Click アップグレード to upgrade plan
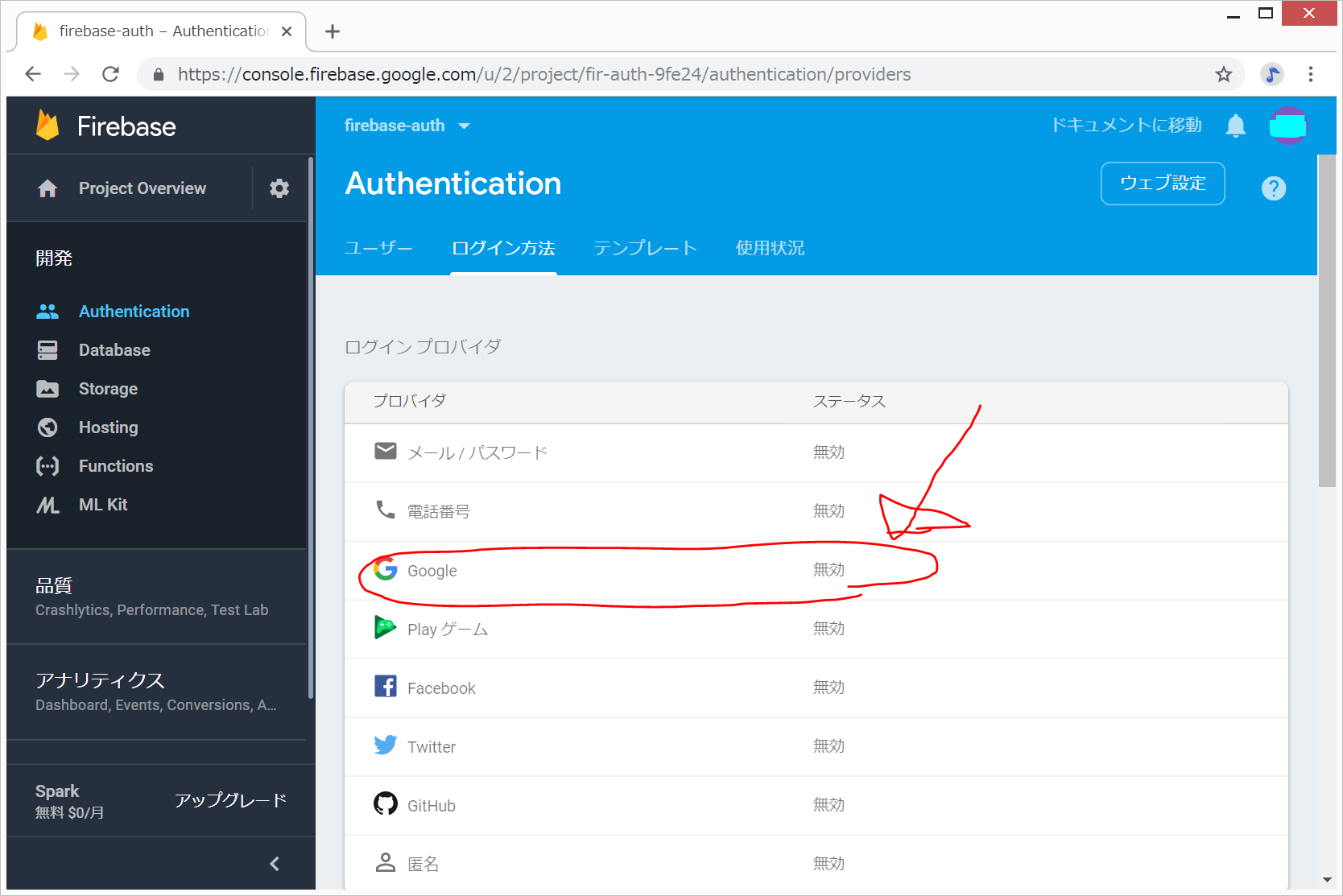Image resolution: width=1343 pixels, height=896 pixels. pos(230,800)
